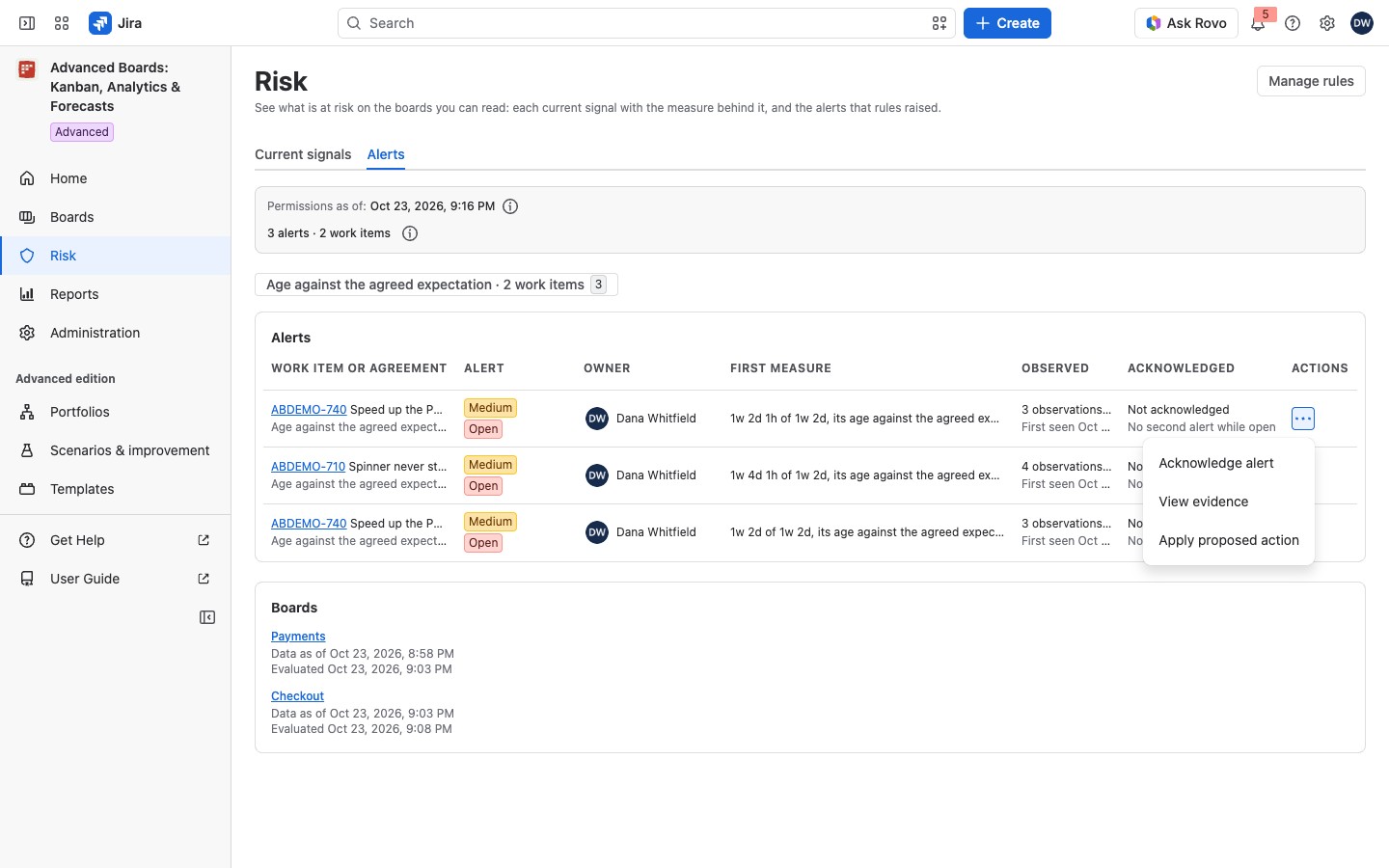This screenshot has width=1389, height=868.
Task: Click the info icon beside 3 alerts summary
Action: coord(410,233)
